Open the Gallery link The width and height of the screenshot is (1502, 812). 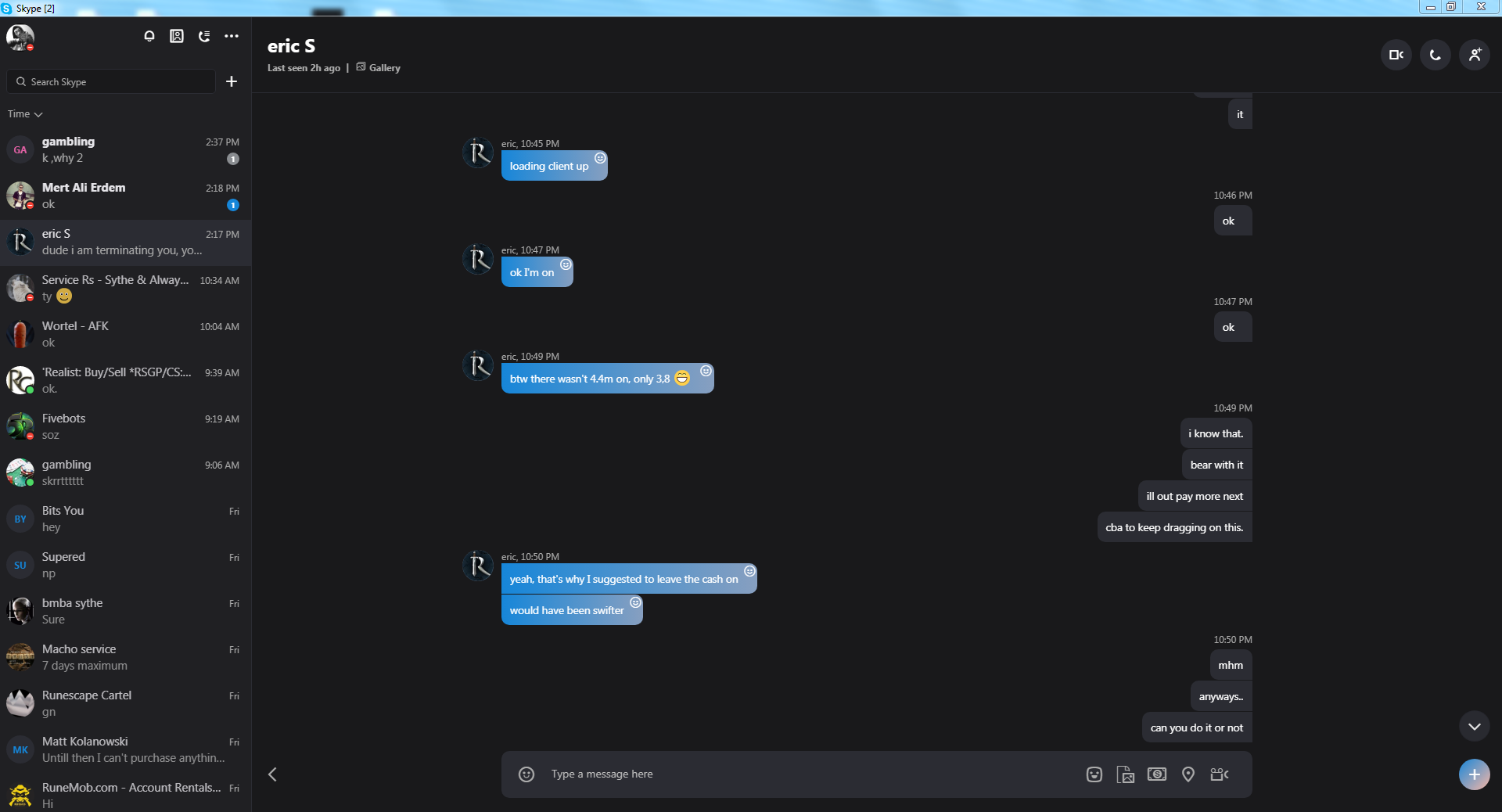379,68
